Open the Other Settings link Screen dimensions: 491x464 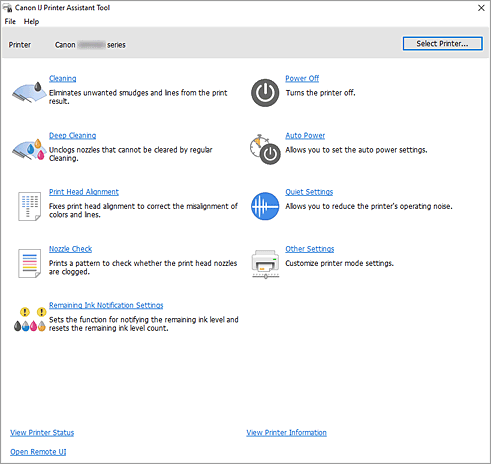[x=310, y=249]
